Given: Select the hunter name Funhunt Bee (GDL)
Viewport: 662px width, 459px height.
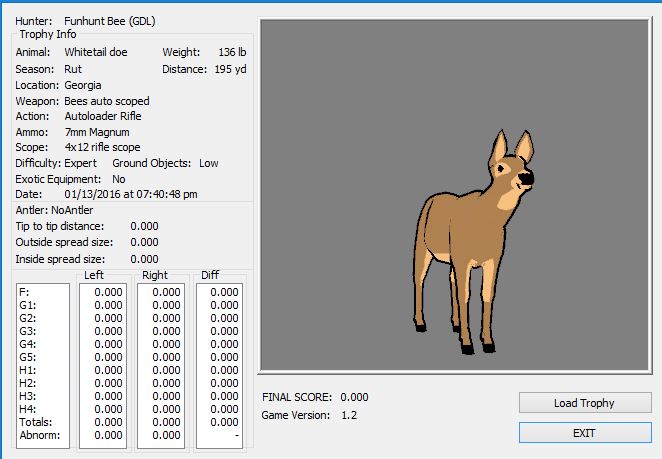Looking at the screenshot, I should [x=109, y=20].
